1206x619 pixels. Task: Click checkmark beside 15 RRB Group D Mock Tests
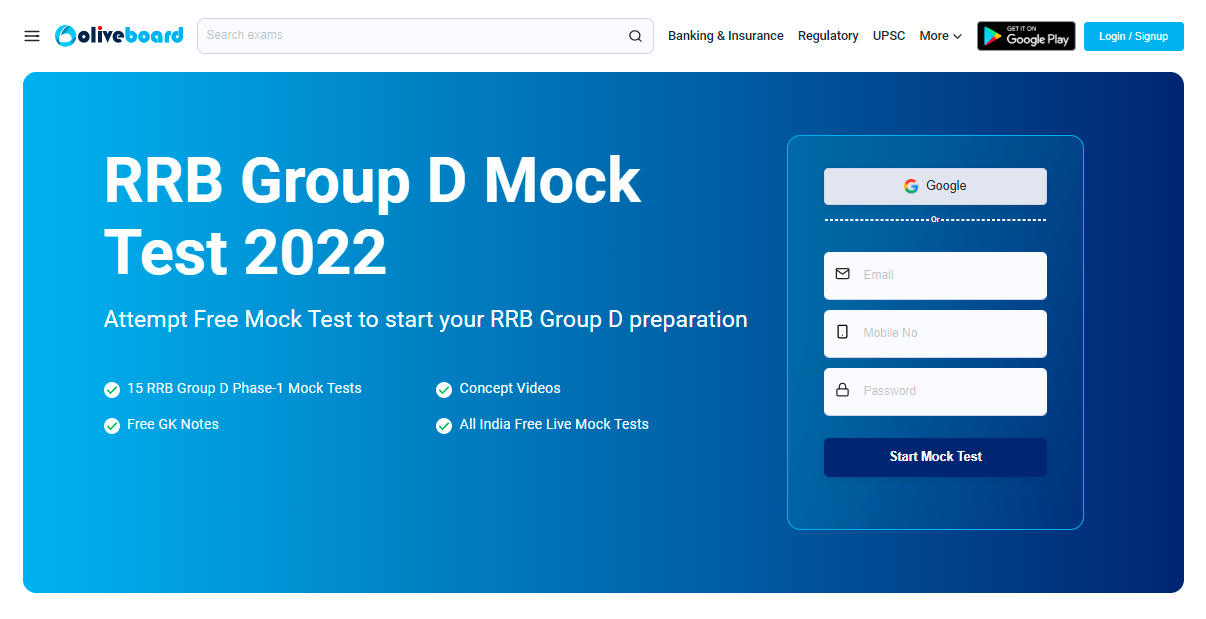click(112, 389)
